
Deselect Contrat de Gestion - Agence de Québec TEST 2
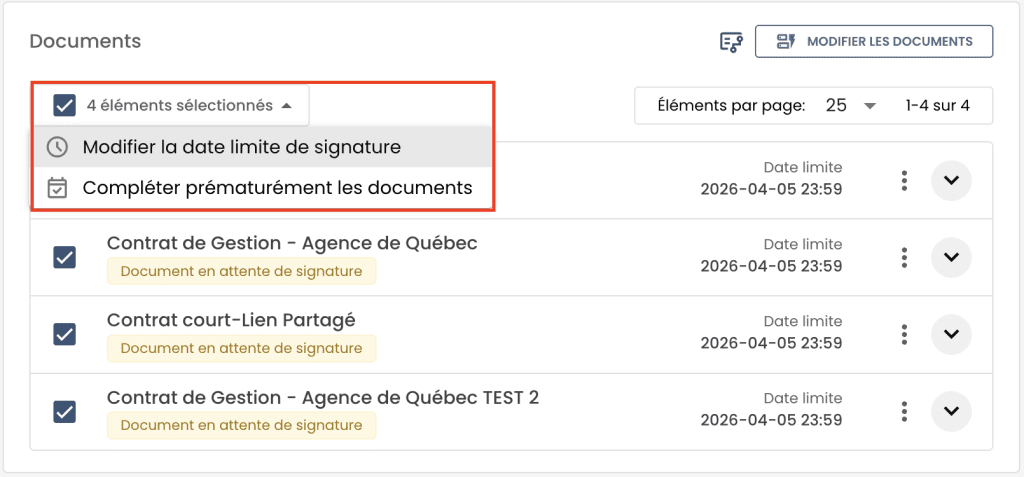click(65, 411)
